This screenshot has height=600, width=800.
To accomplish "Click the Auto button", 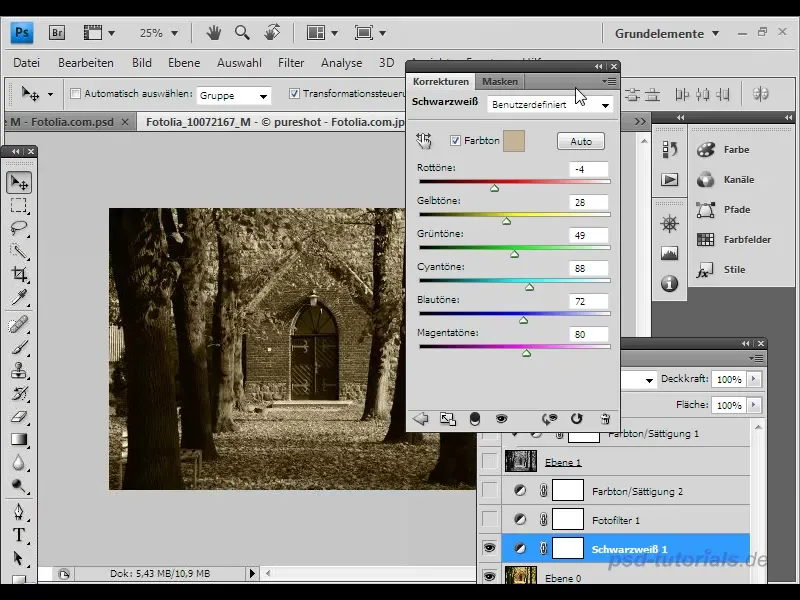I will click(x=581, y=141).
